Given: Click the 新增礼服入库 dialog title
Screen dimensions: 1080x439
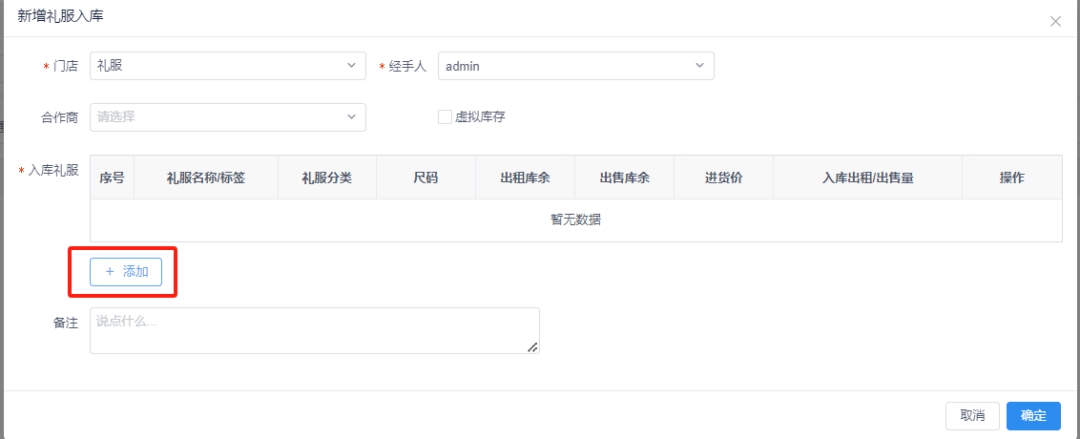Looking at the screenshot, I should click(60, 17).
